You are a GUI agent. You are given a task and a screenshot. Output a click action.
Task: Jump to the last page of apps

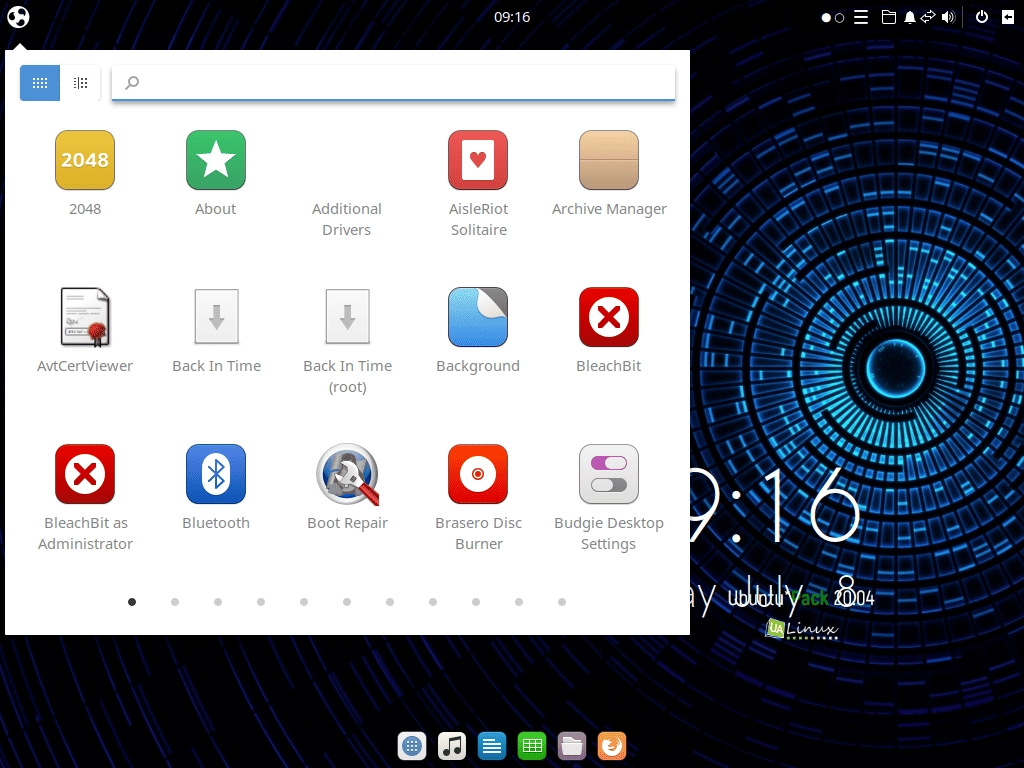pyautogui.click(x=562, y=602)
